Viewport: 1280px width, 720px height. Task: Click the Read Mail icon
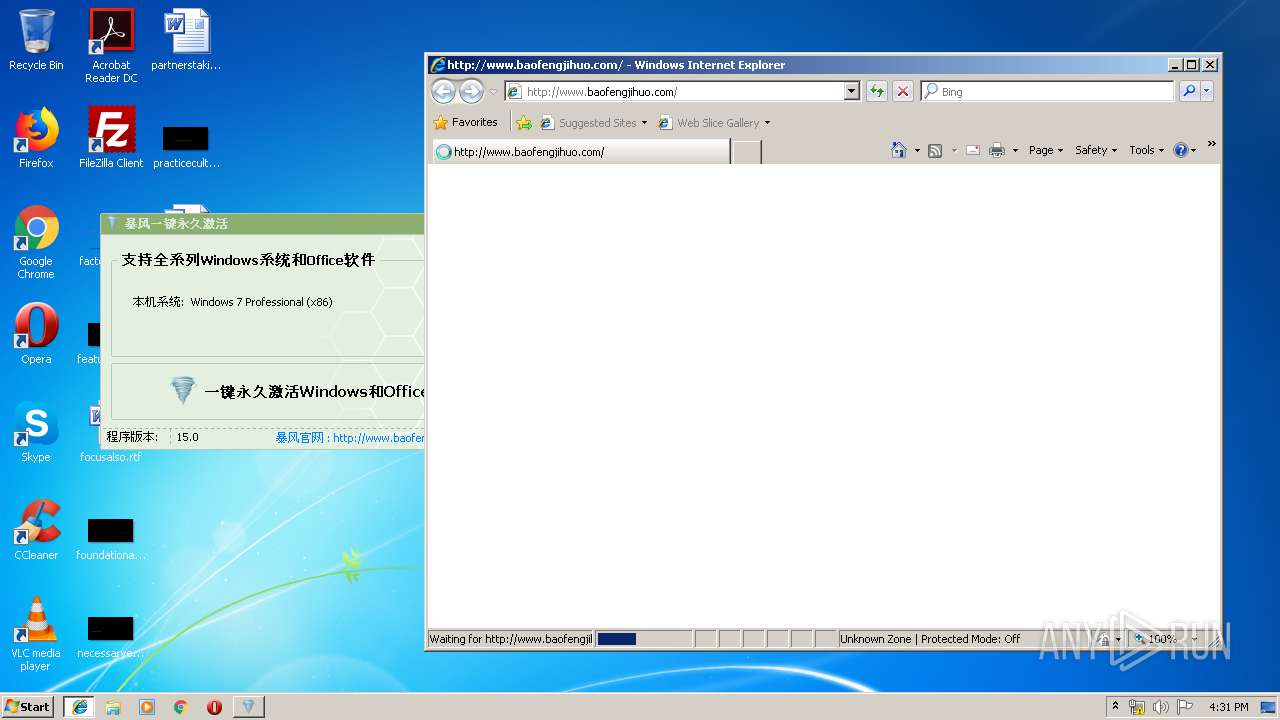point(972,150)
